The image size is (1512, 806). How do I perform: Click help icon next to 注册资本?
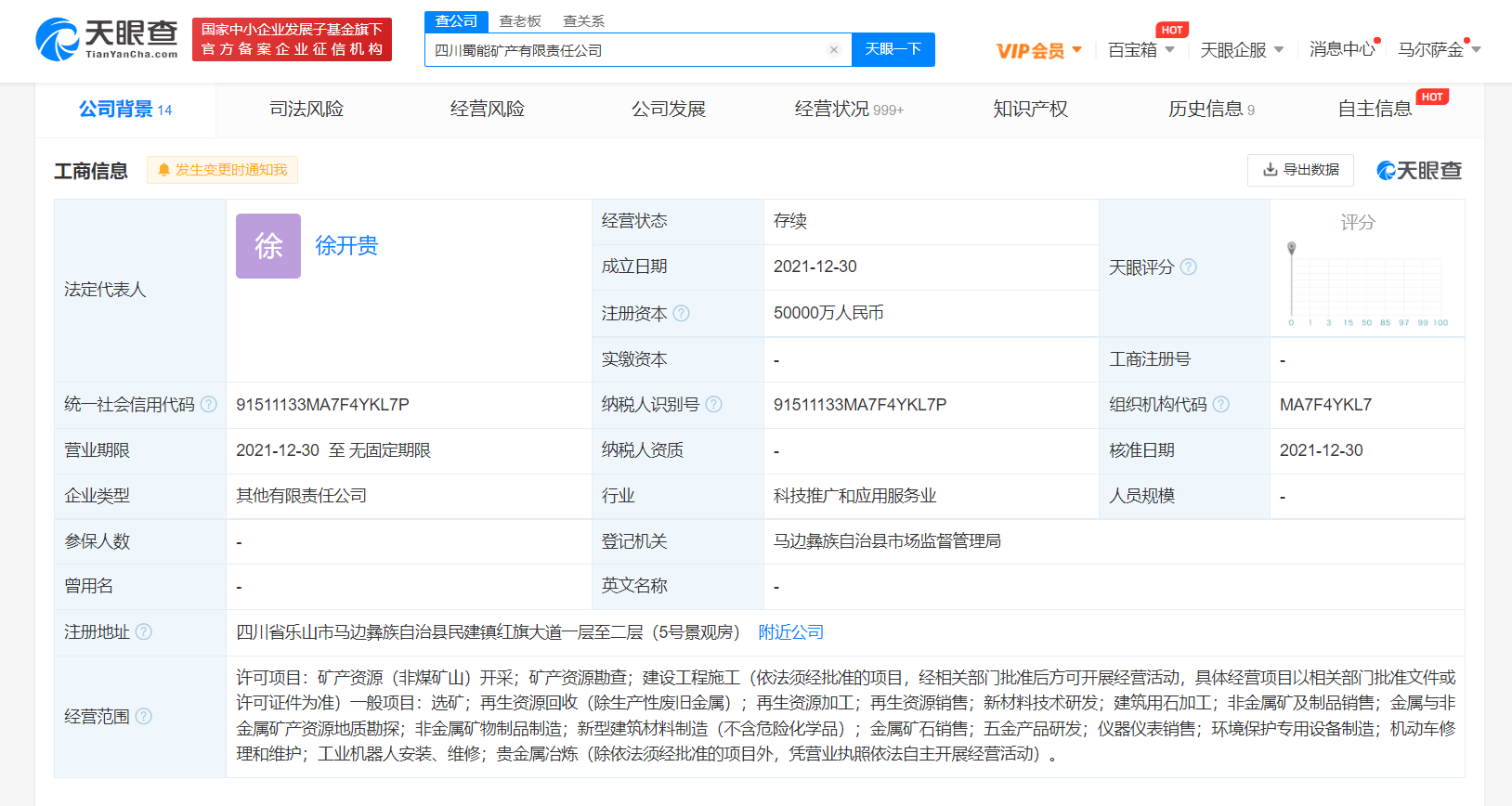[x=681, y=314]
